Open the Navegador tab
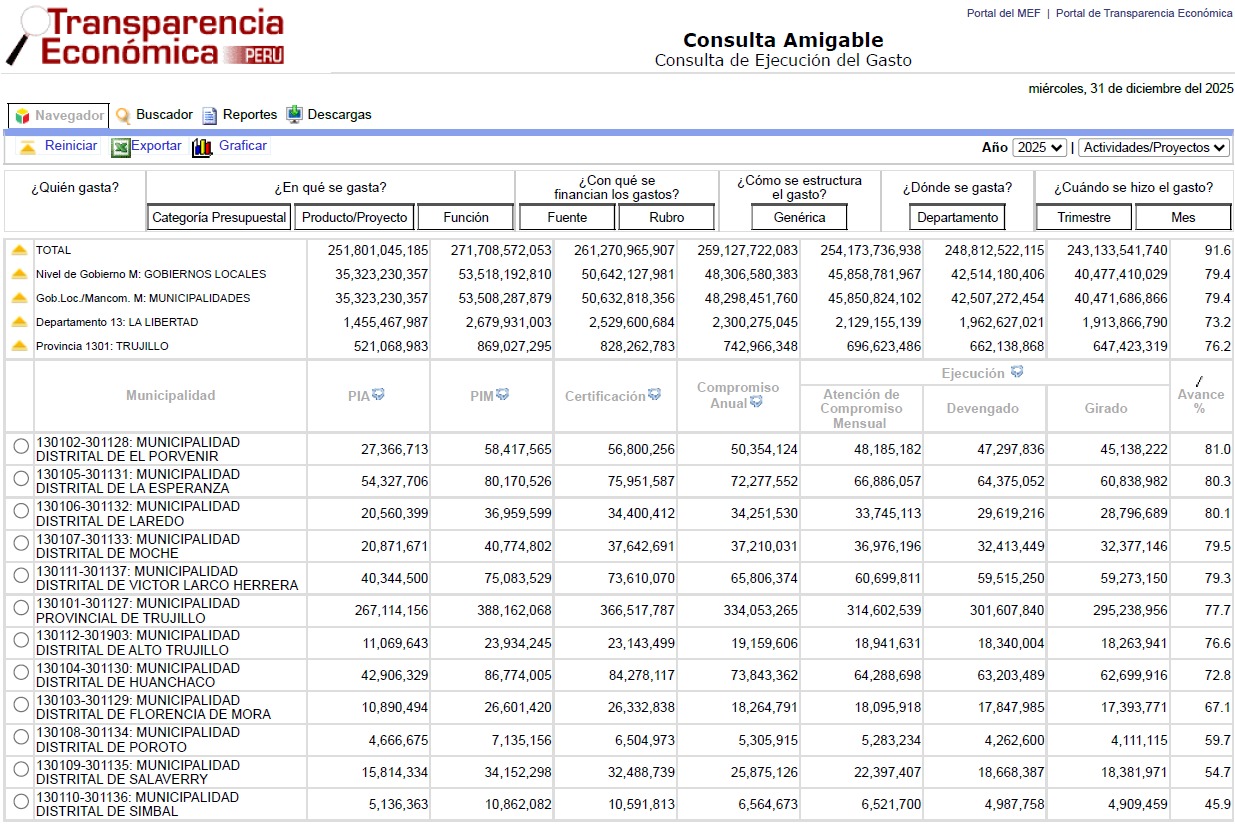The image size is (1235, 830). click(59, 116)
